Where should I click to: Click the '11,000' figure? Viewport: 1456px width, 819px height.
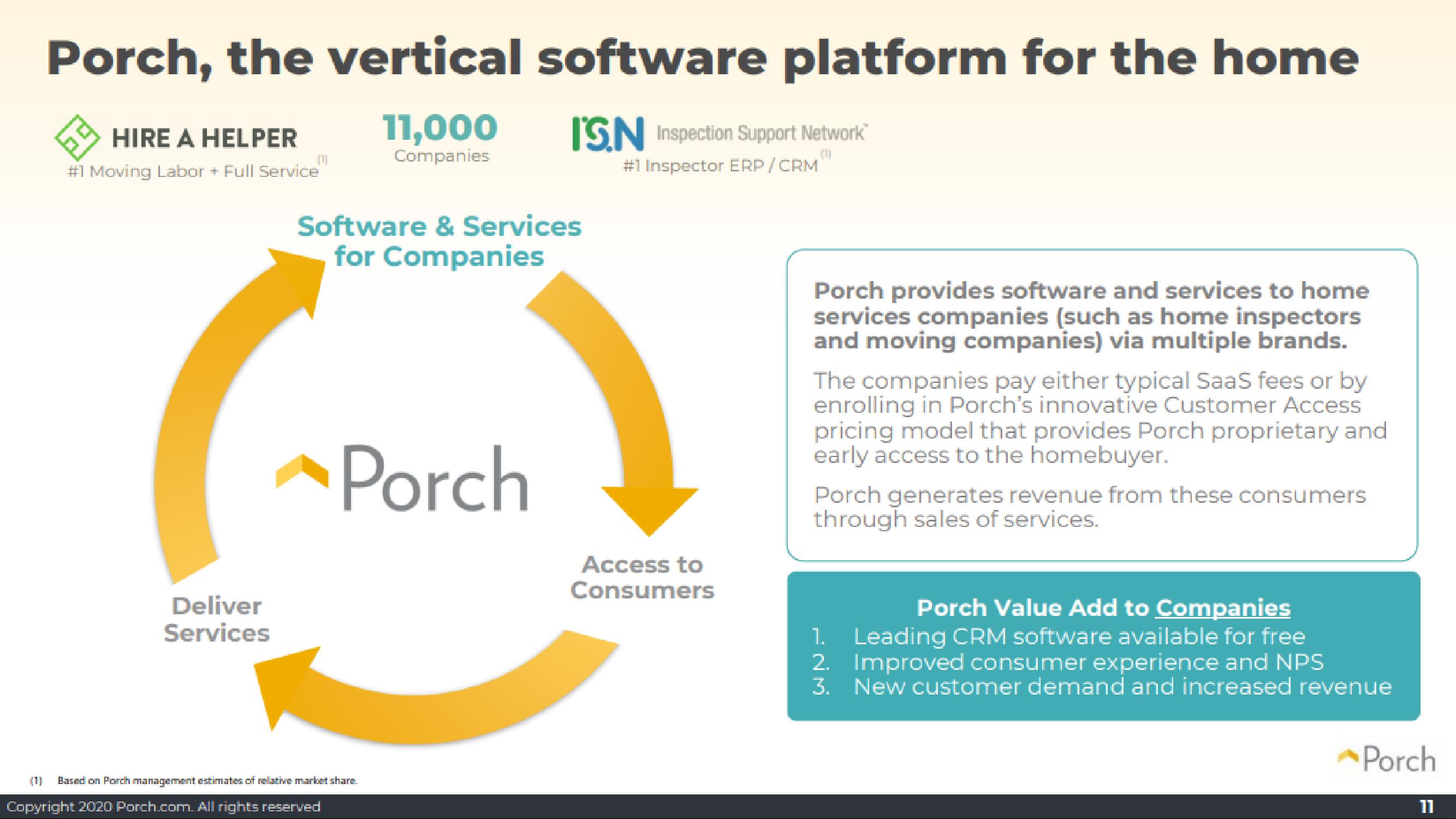441,127
